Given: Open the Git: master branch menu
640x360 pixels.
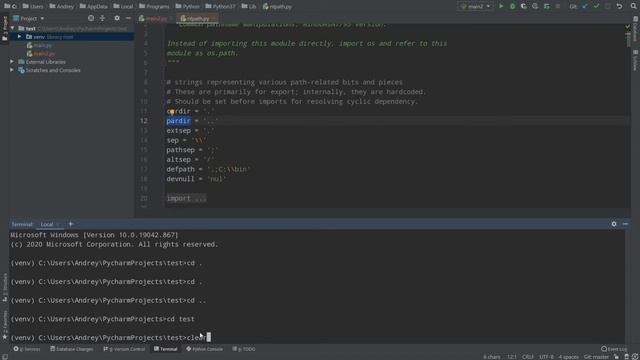Looking at the screenshot, I should coord(596,357).
